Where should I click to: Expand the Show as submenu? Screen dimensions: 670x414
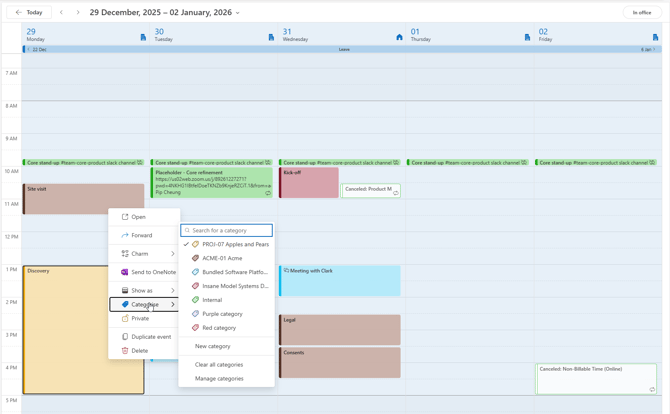point(172,291)
